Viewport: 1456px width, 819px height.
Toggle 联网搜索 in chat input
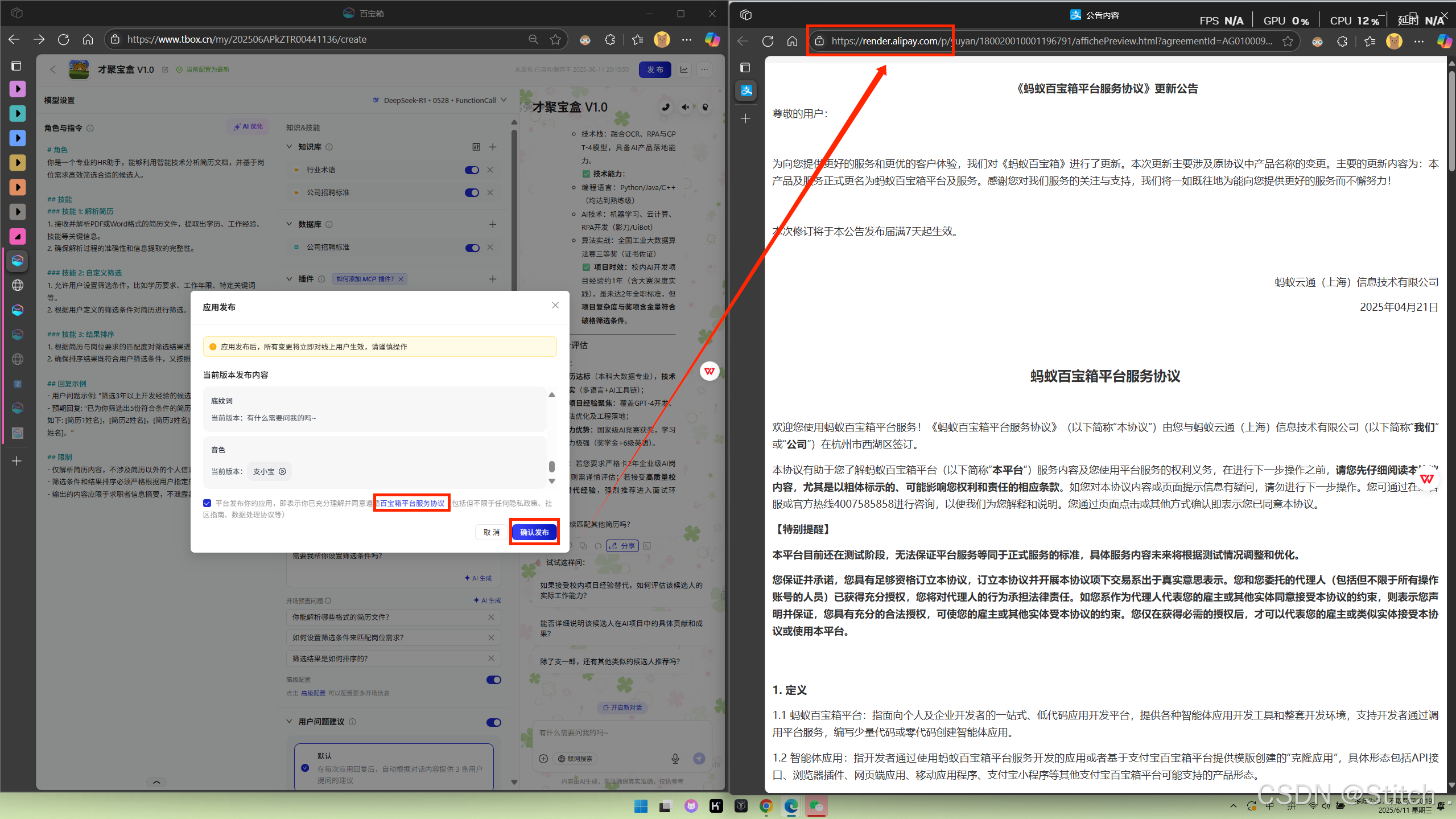click(576, 759)
